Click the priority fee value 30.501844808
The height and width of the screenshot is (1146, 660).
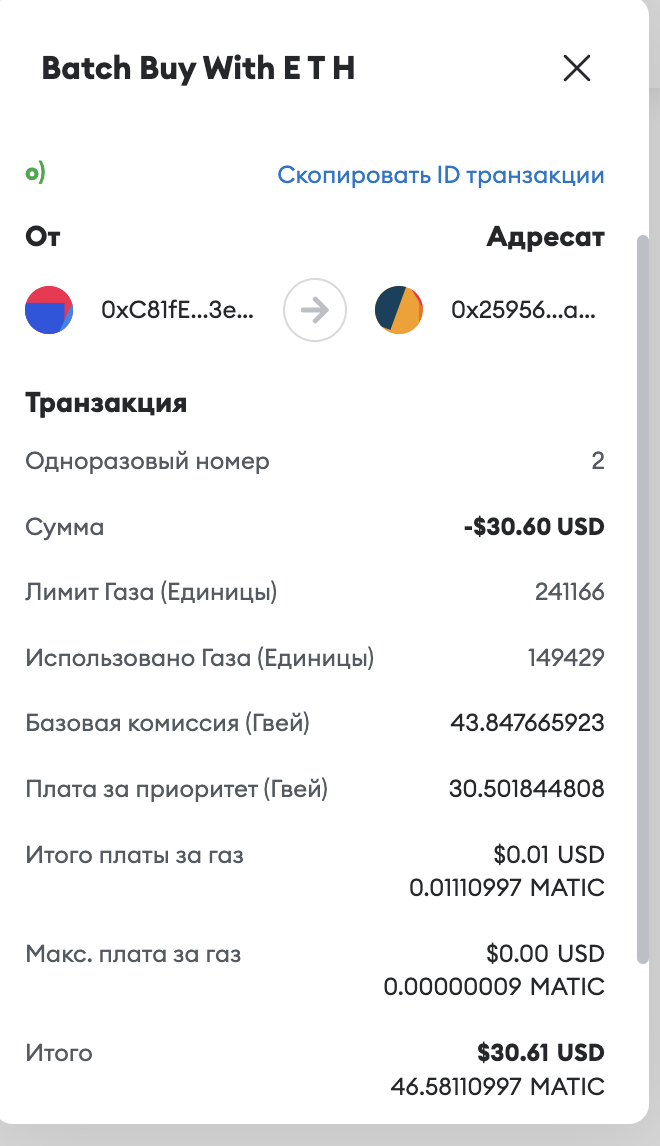[527, 789]
